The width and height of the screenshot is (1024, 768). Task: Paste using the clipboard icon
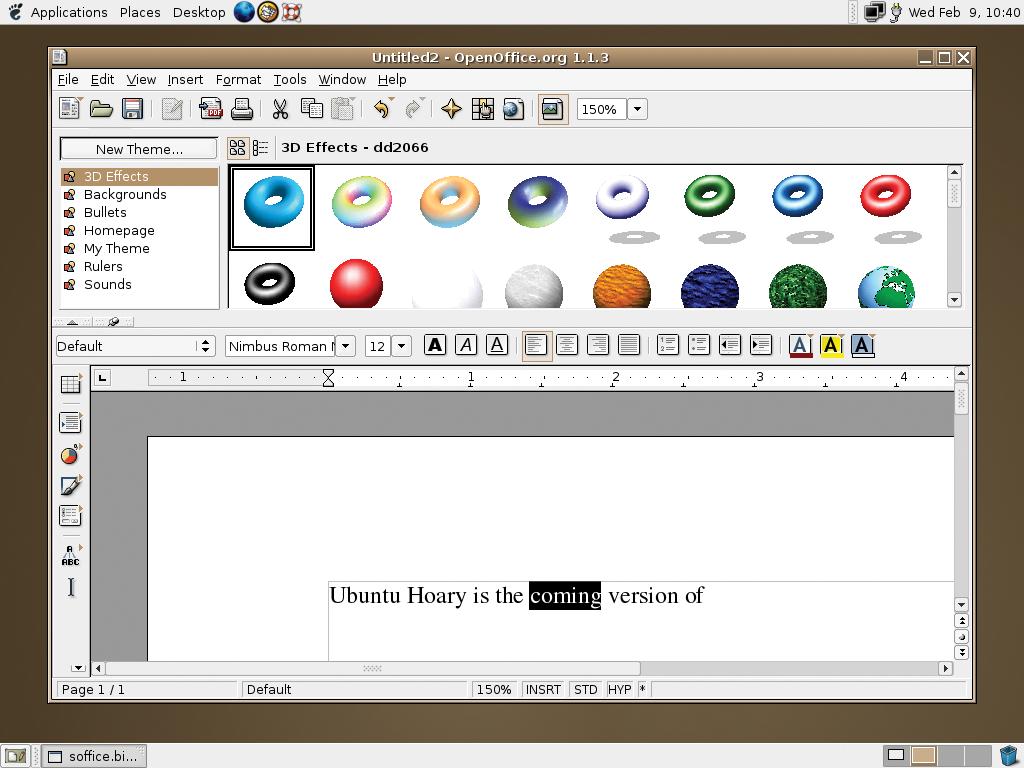(x=343, y=108)
